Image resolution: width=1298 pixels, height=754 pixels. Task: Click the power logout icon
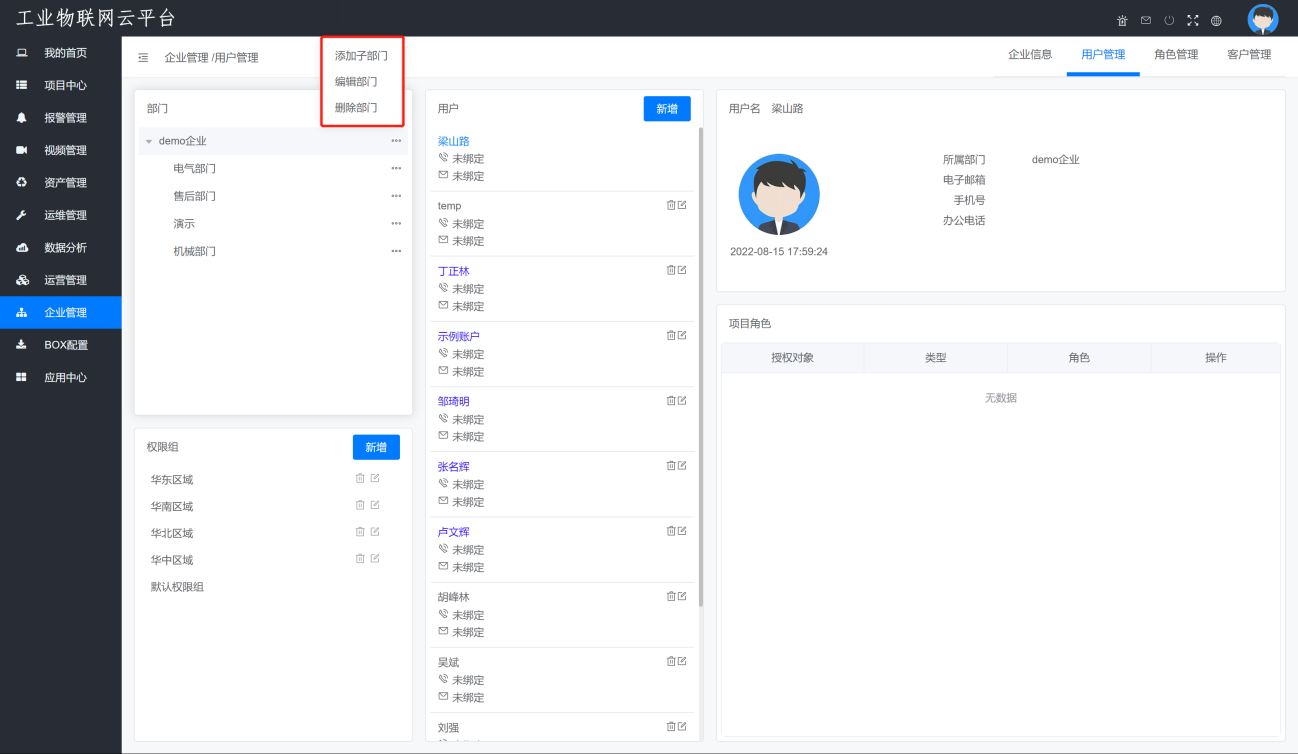[1169, 20]
